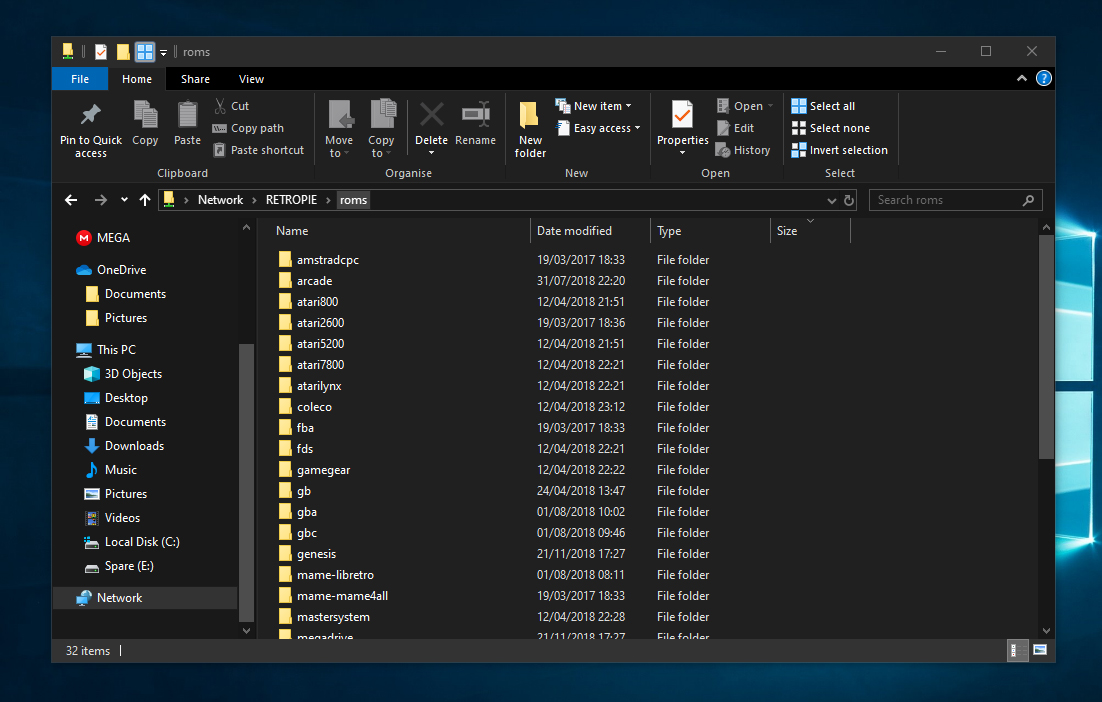Click Network in the address bar
1102x702 pixels.
click(x=220, y=200)
